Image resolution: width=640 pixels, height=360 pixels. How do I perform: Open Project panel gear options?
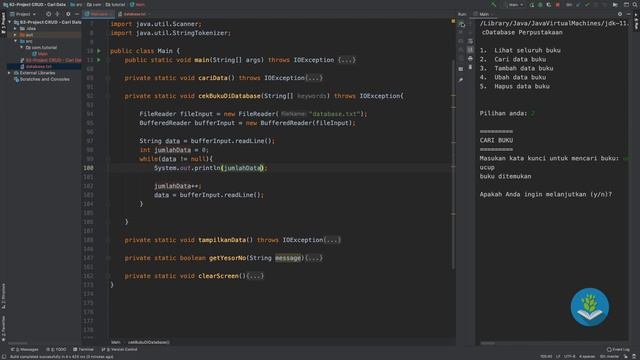click(68, 14)
